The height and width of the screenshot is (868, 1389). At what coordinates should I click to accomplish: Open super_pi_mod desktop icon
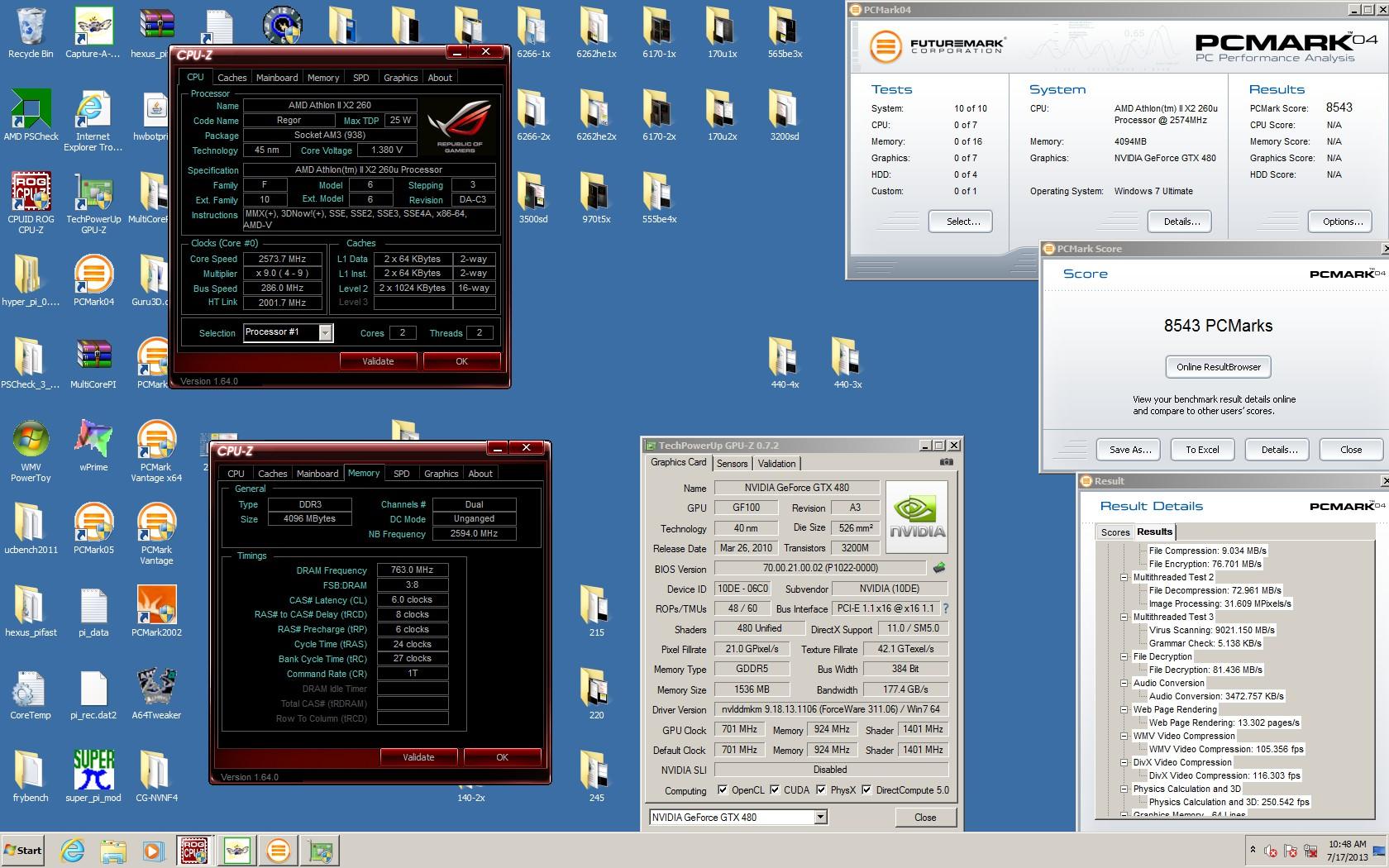pyautogui.click(x=93, y=777)
